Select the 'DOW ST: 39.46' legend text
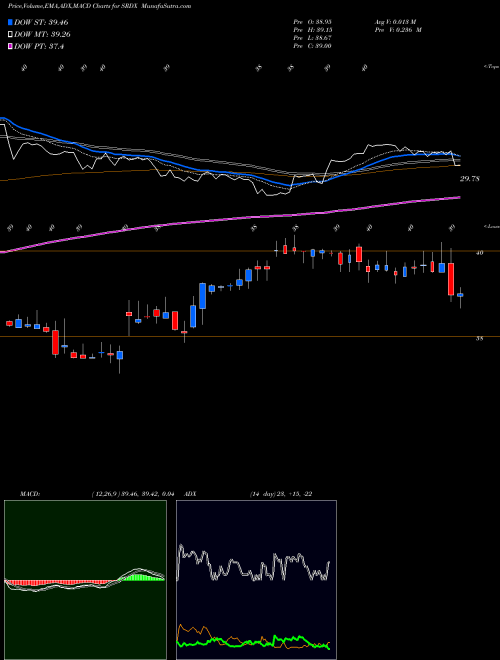The height and width of the screenshot is (660, 500). pos(41,22)
